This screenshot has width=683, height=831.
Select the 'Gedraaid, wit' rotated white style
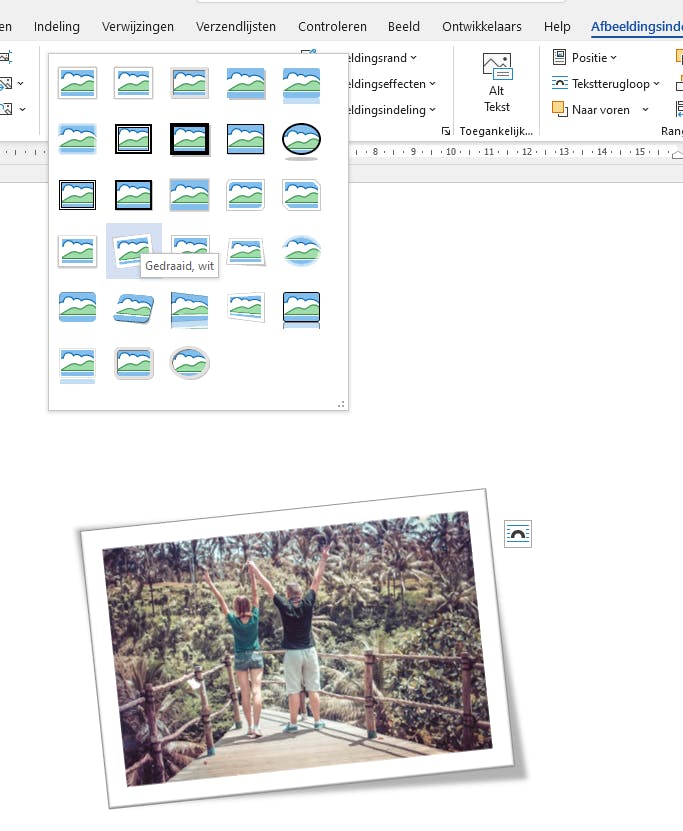(134, 251)
